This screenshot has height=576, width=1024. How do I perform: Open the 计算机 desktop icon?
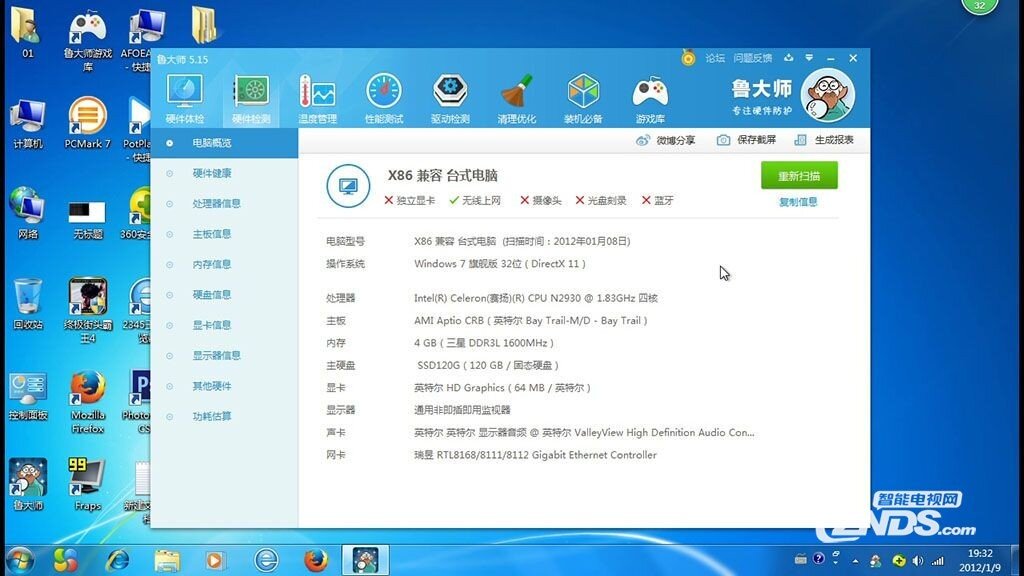[x=28, y=125]
